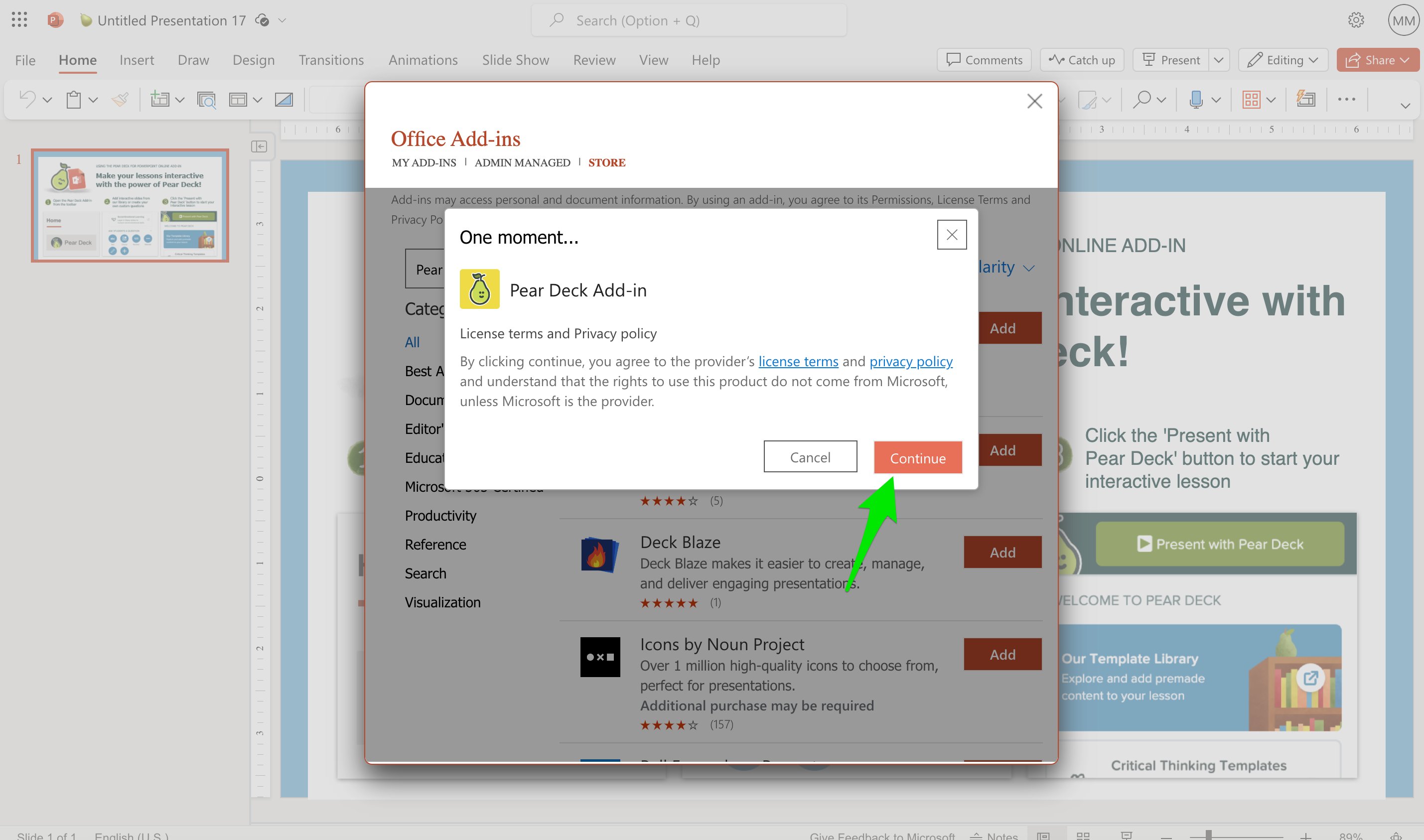The image size is (1424, 840).
Task: Open Icons by Noun Project title
Action: [721, 644]
